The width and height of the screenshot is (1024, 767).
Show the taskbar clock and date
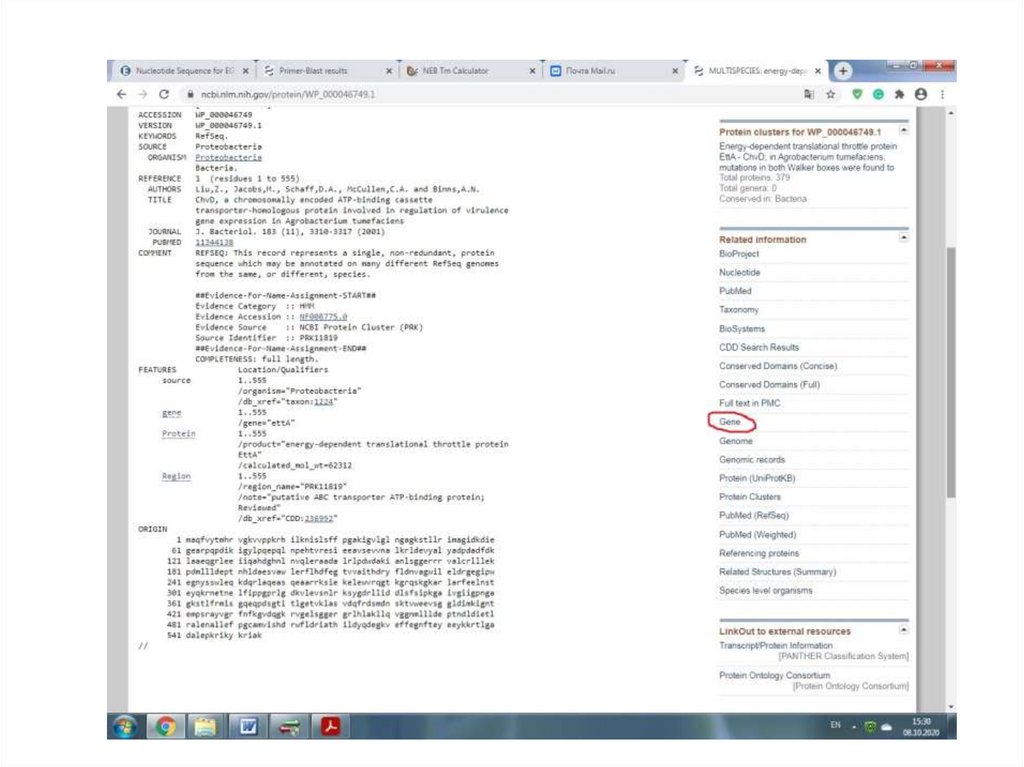click(921, 726)
